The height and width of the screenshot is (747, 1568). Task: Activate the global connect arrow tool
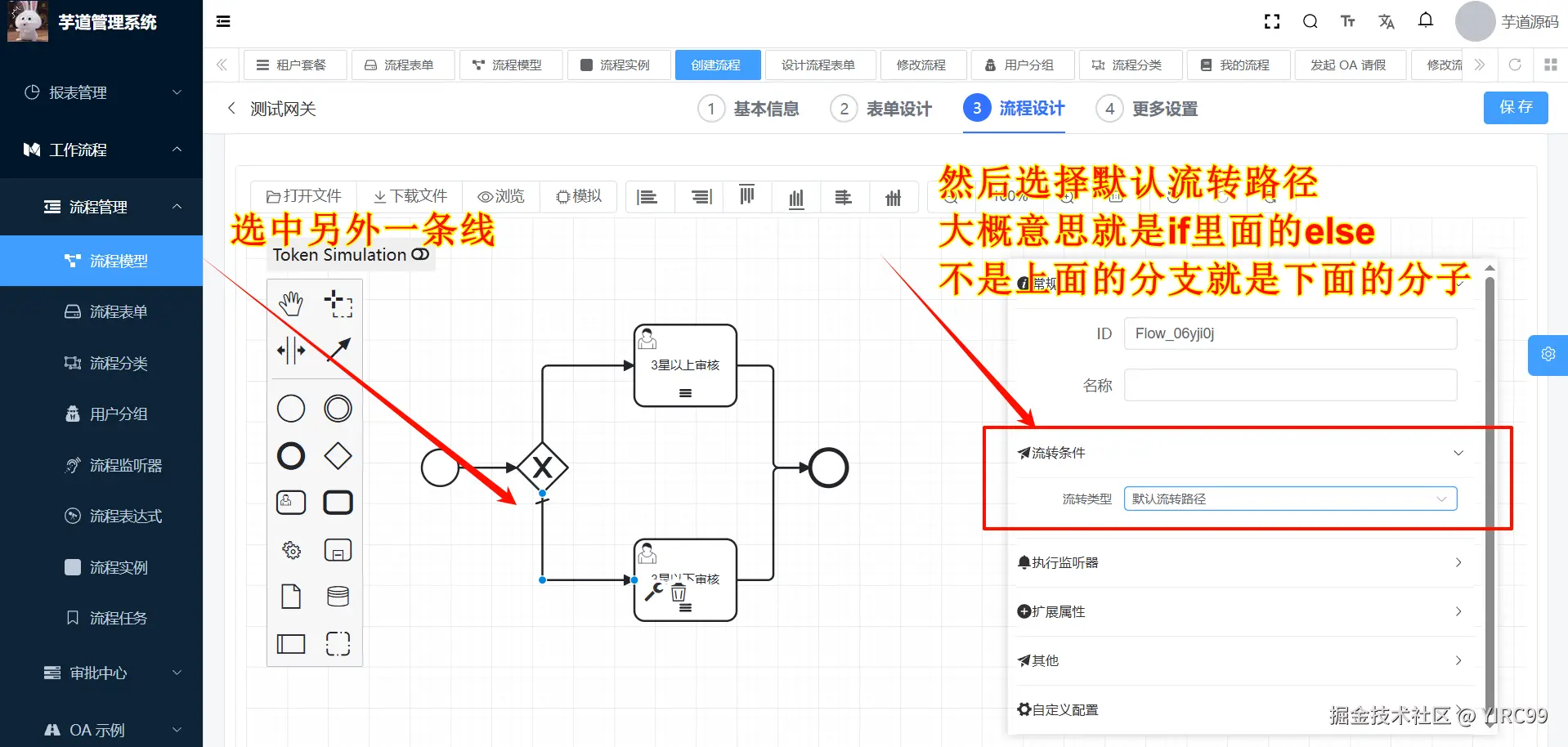click(338, 350)
